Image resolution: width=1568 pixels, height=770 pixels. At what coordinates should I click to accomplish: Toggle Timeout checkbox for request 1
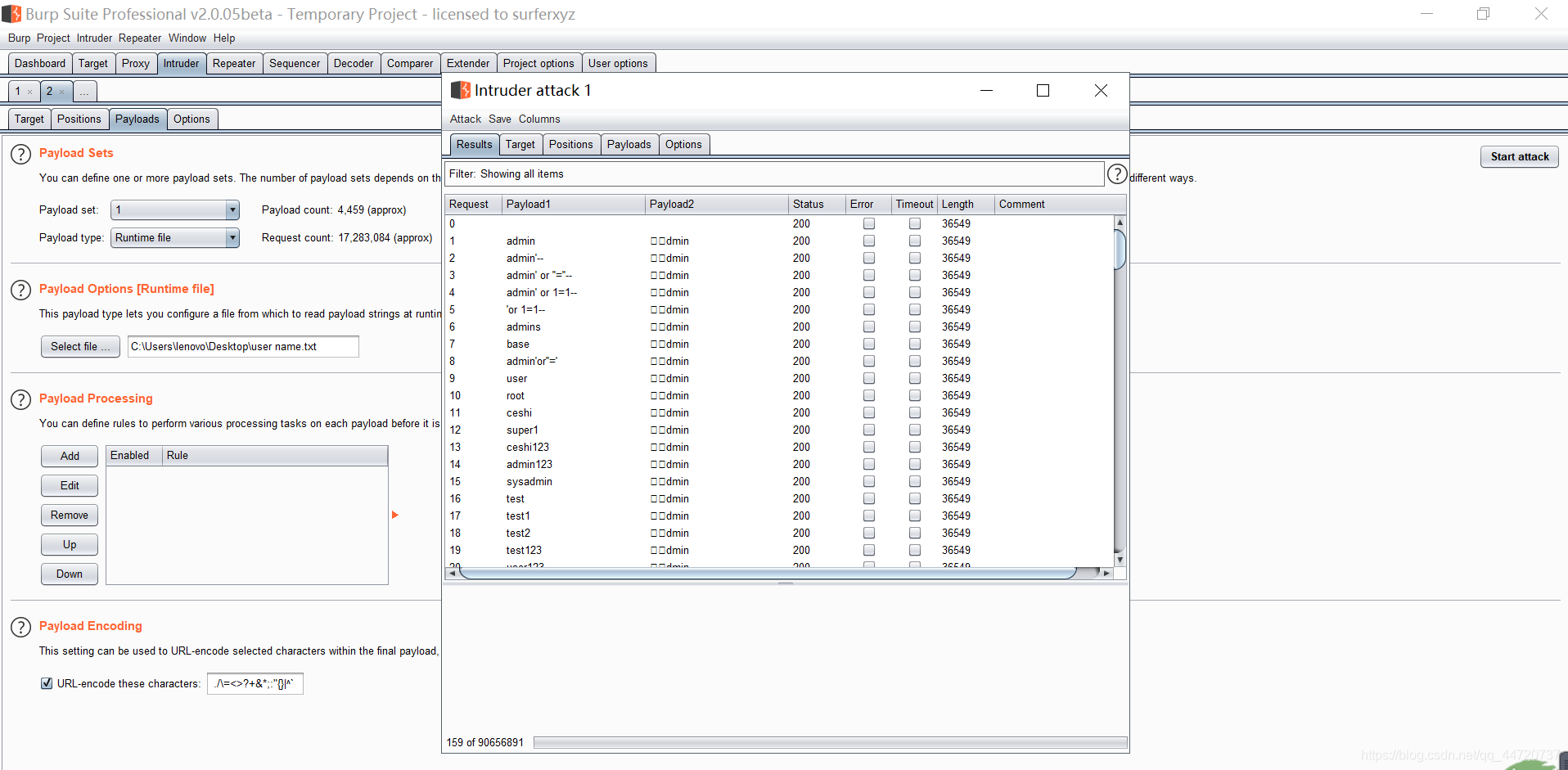(915, 241)
